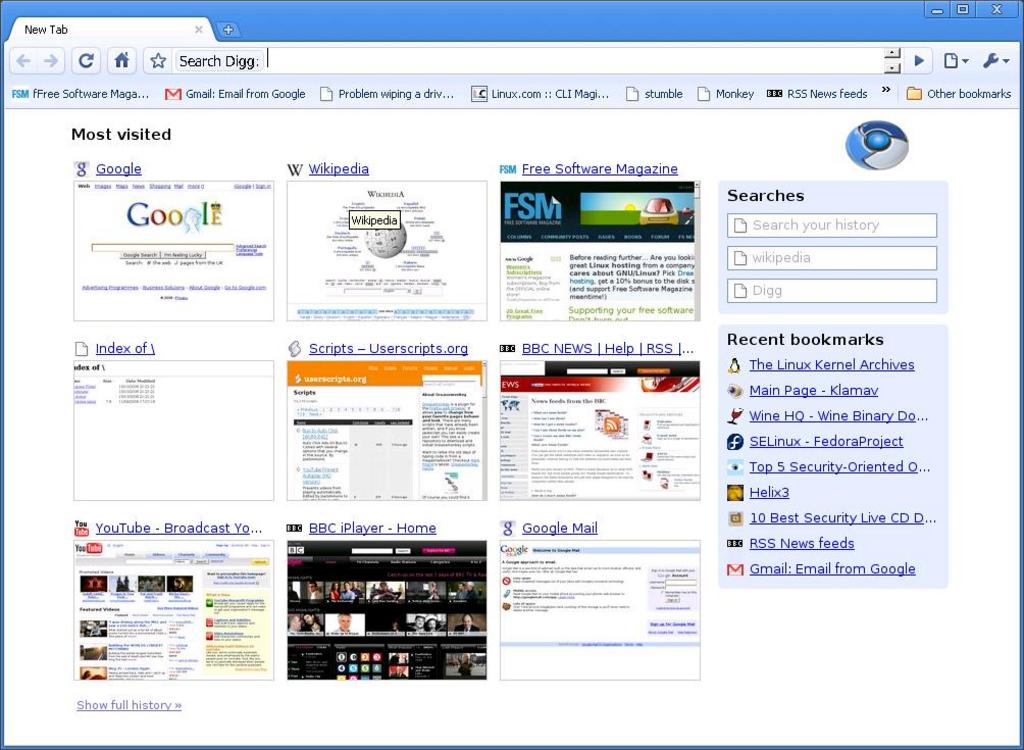Open the YouTube - Broadcast Yourself link

point(178,528)
